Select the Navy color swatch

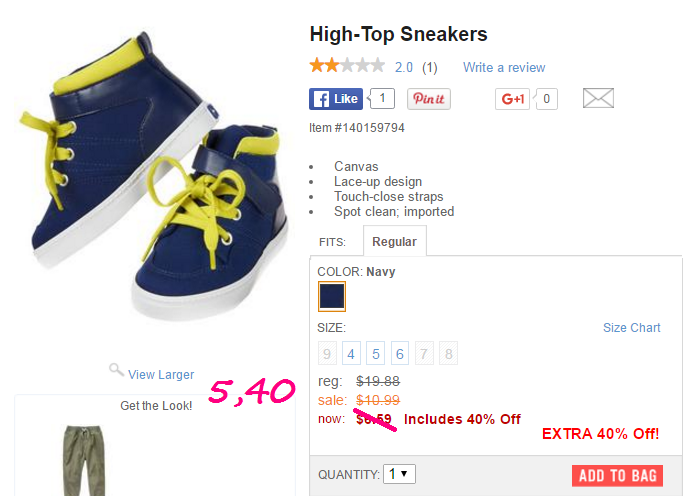click(332, 297)
